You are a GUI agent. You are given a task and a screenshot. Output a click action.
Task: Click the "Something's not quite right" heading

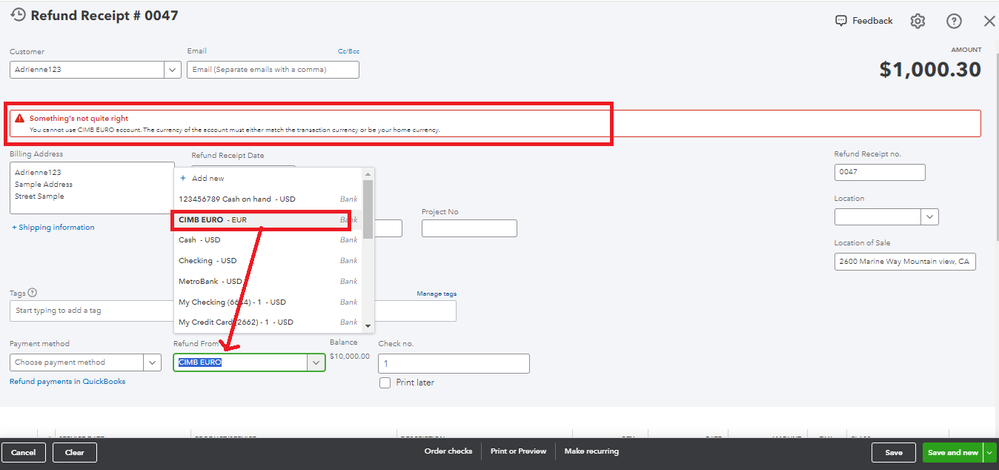pyautogui.click(x=79, y=118)
